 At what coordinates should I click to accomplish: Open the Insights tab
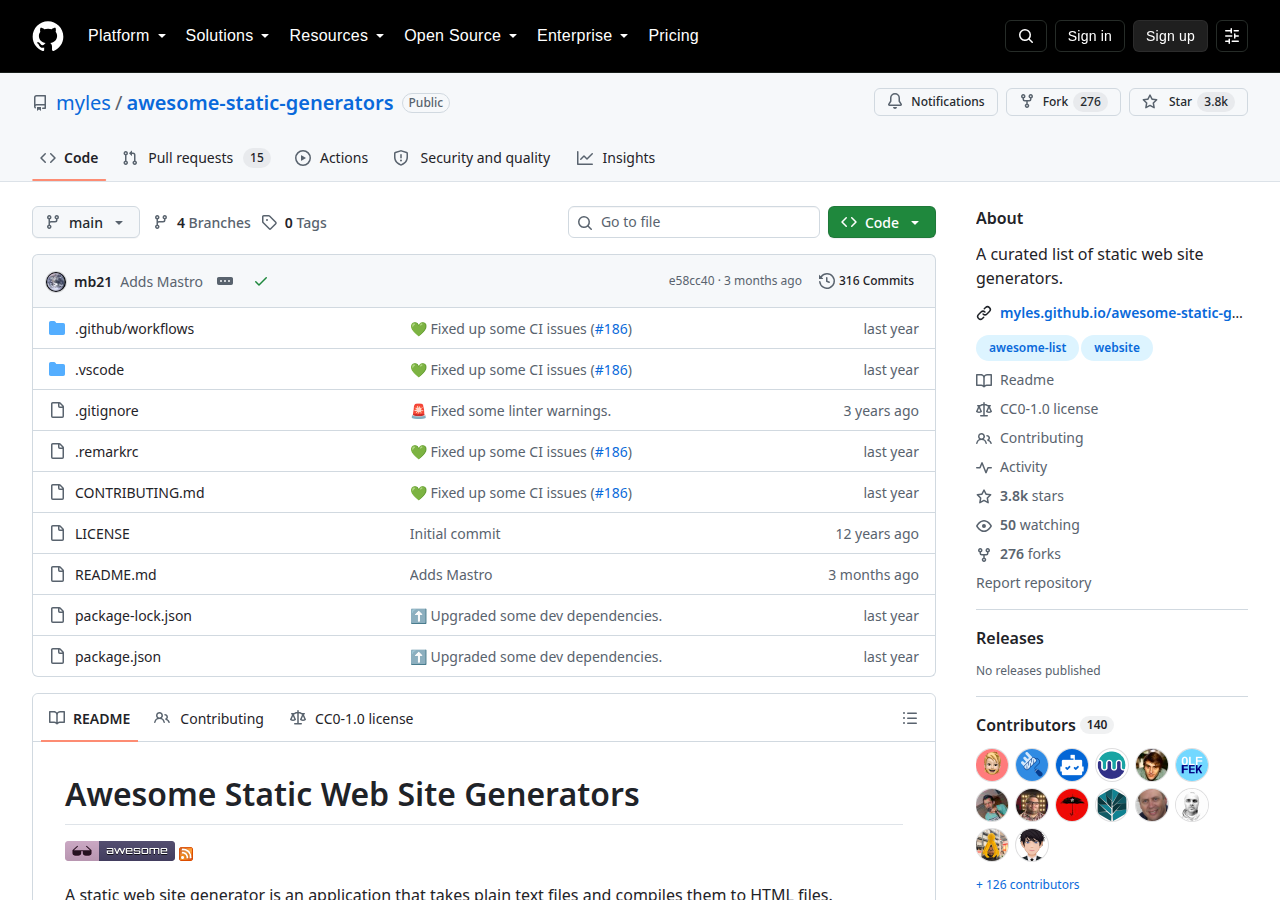point(616,158)
